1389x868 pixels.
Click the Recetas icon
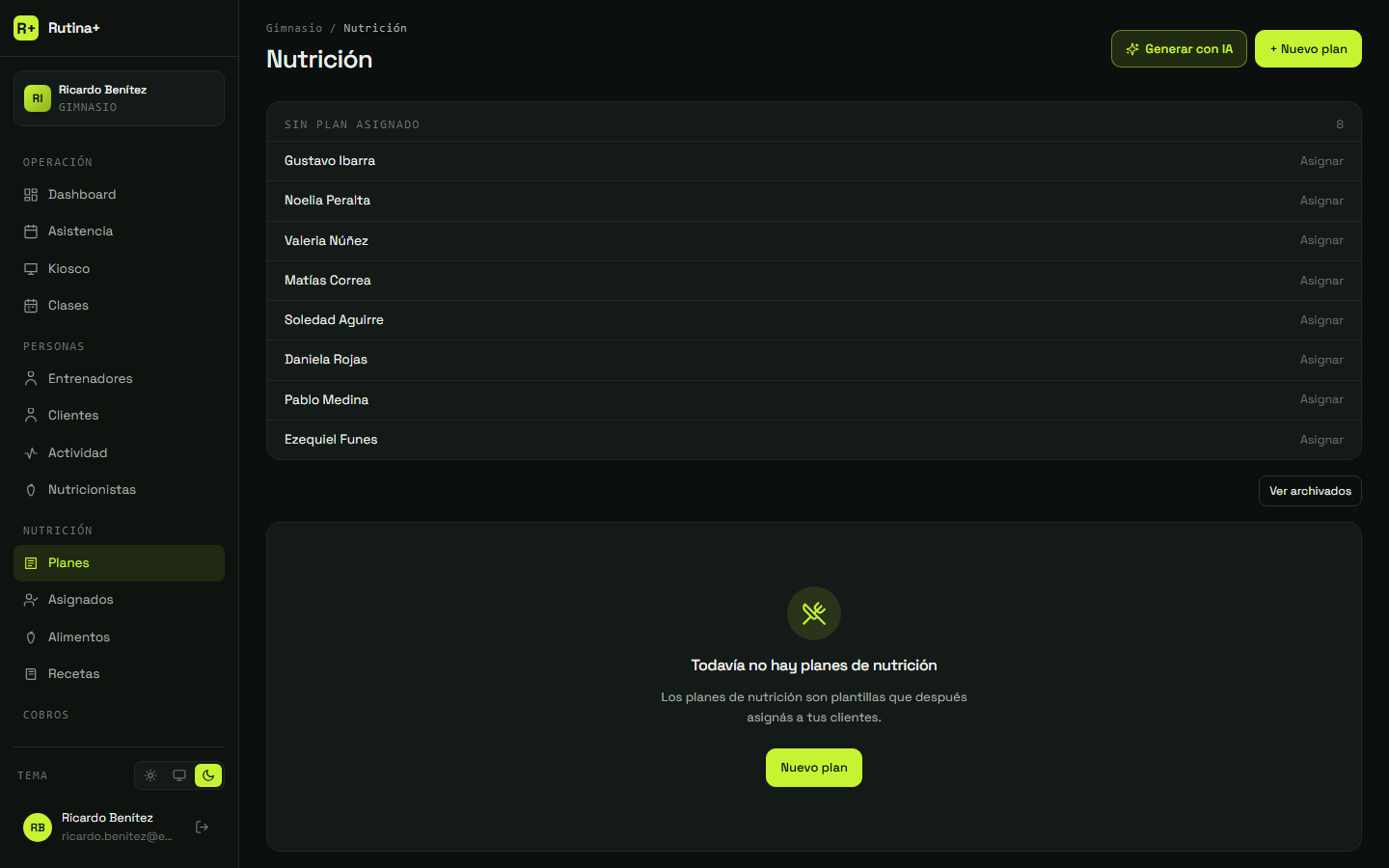coord(31,674)
